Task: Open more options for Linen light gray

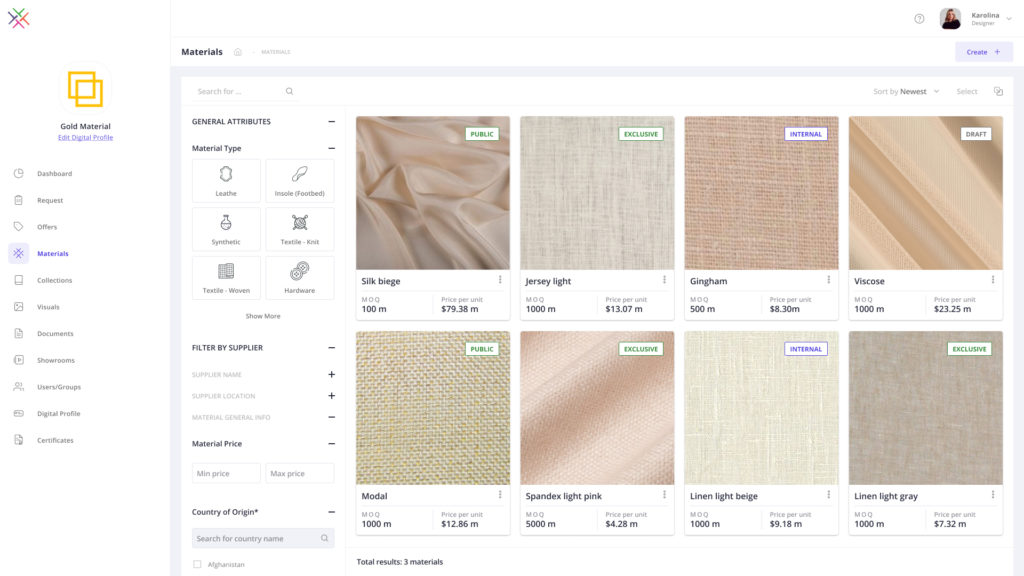Action: tap(993, 495)
